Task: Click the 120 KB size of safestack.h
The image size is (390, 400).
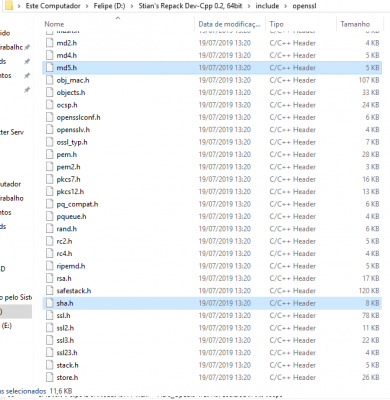Action: (x=369, y=291)
